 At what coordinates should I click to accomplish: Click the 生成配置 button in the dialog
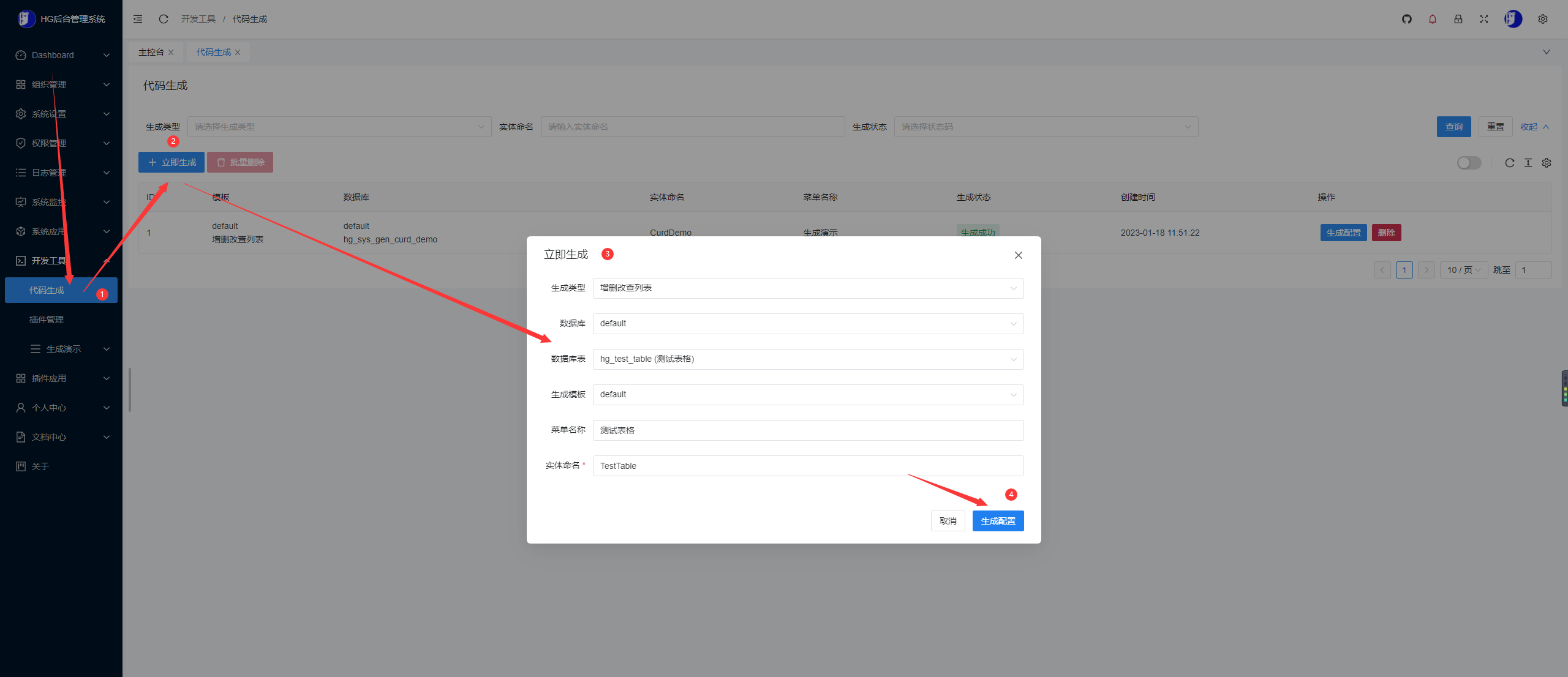click(x=998, y=520)
